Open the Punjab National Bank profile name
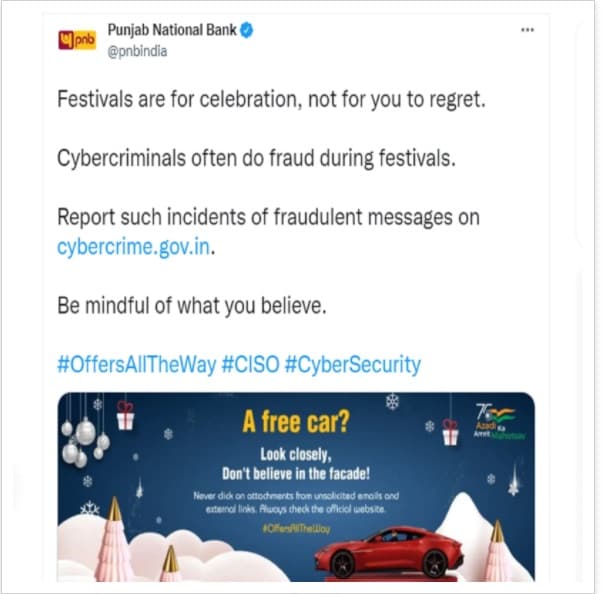 pos(172,30)
